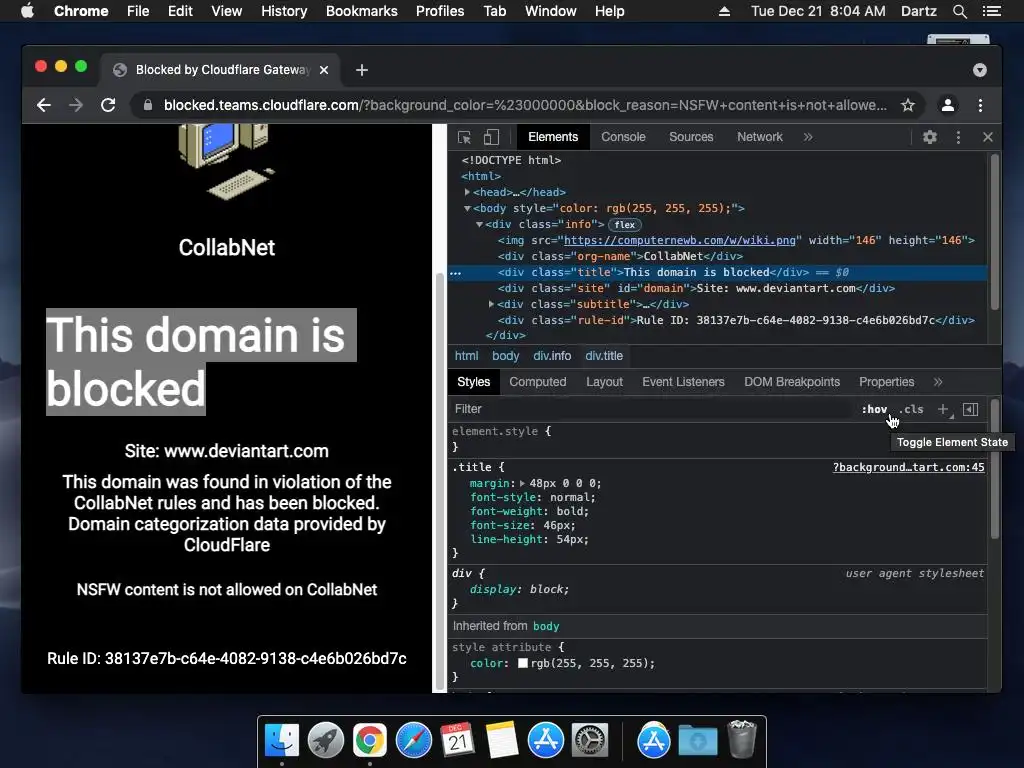Open a new tab
Viewport: 1024px width, 768px height.
362,70
